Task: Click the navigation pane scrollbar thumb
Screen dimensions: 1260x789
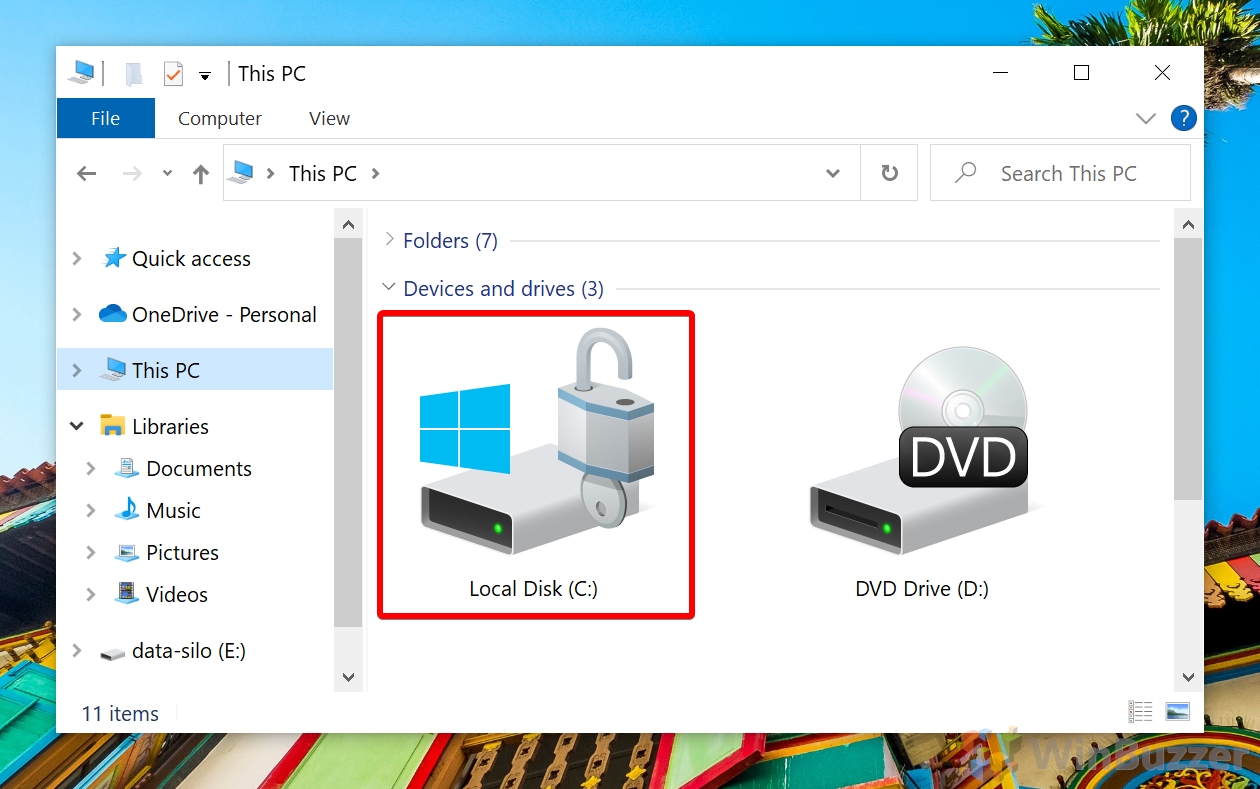Action: (348, 433)
